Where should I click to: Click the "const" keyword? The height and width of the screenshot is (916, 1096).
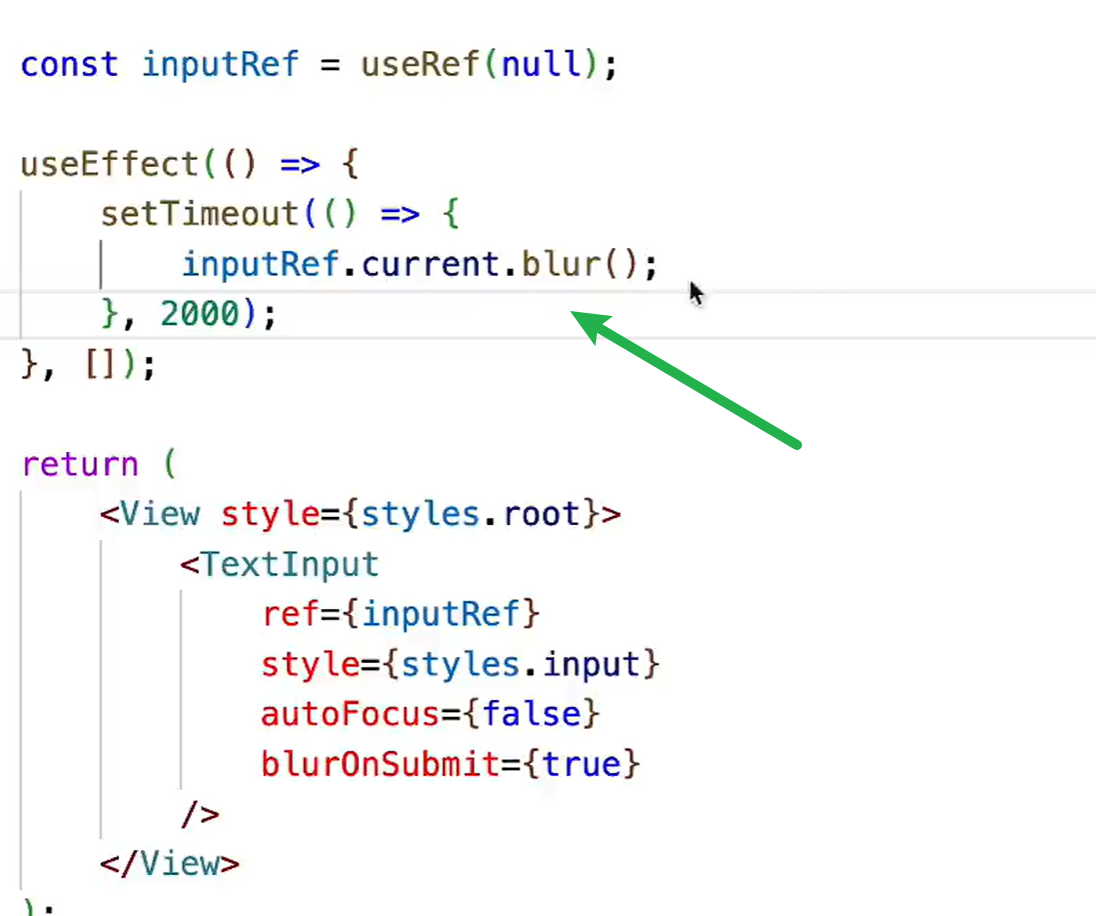pos(70,65)
